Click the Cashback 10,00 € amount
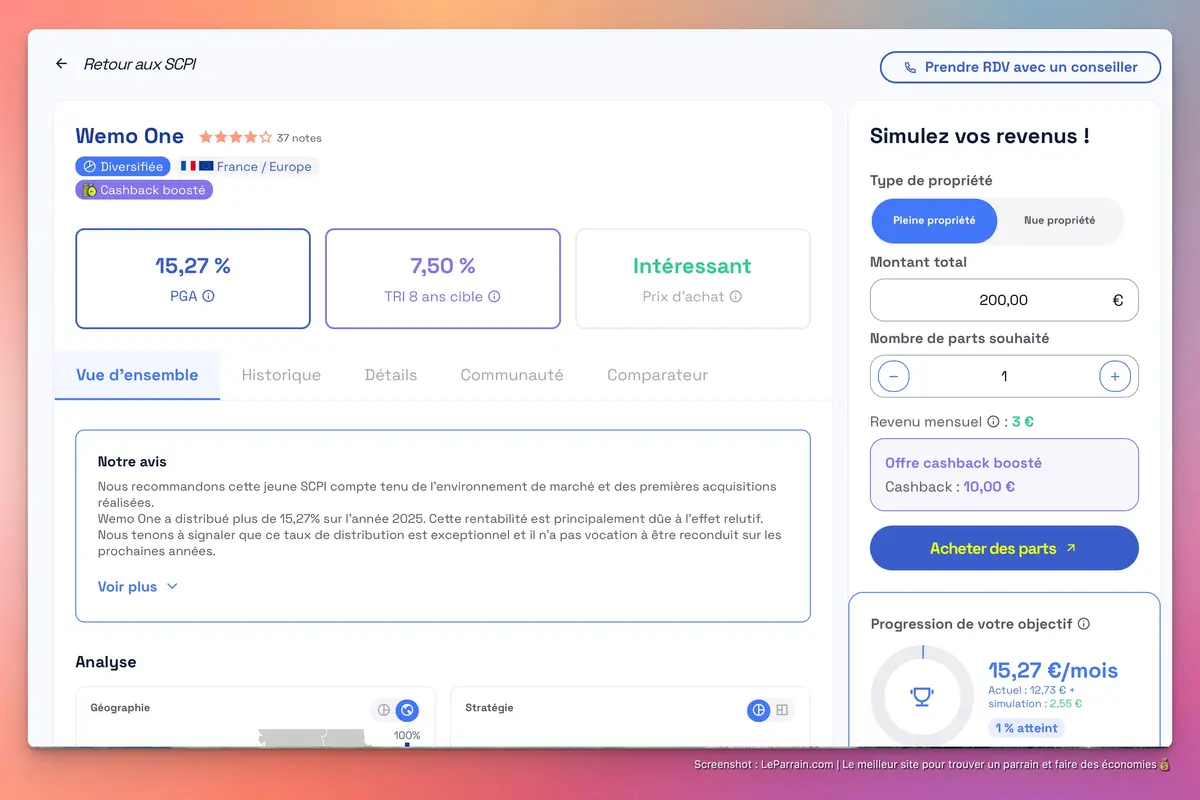 pos(989,487)
